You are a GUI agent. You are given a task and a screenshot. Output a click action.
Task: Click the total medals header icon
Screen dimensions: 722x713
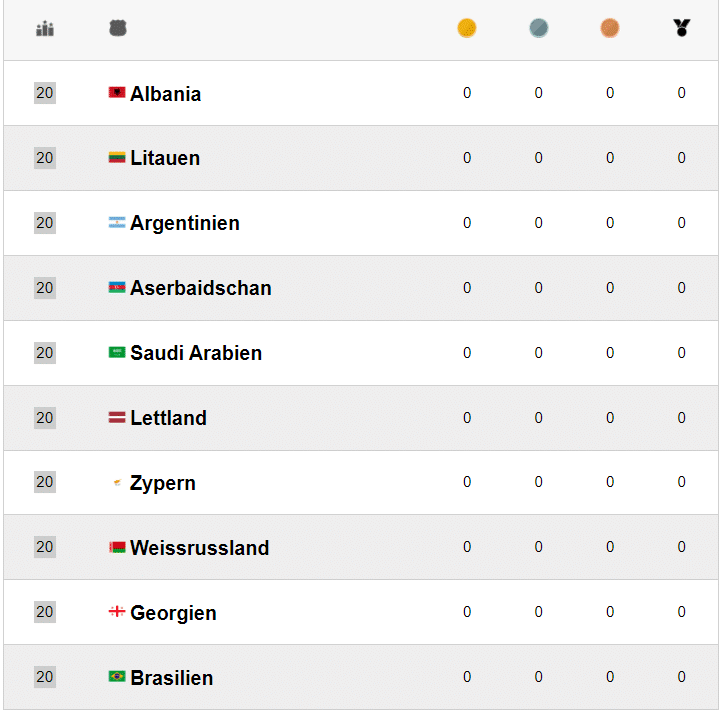(682, 28)
